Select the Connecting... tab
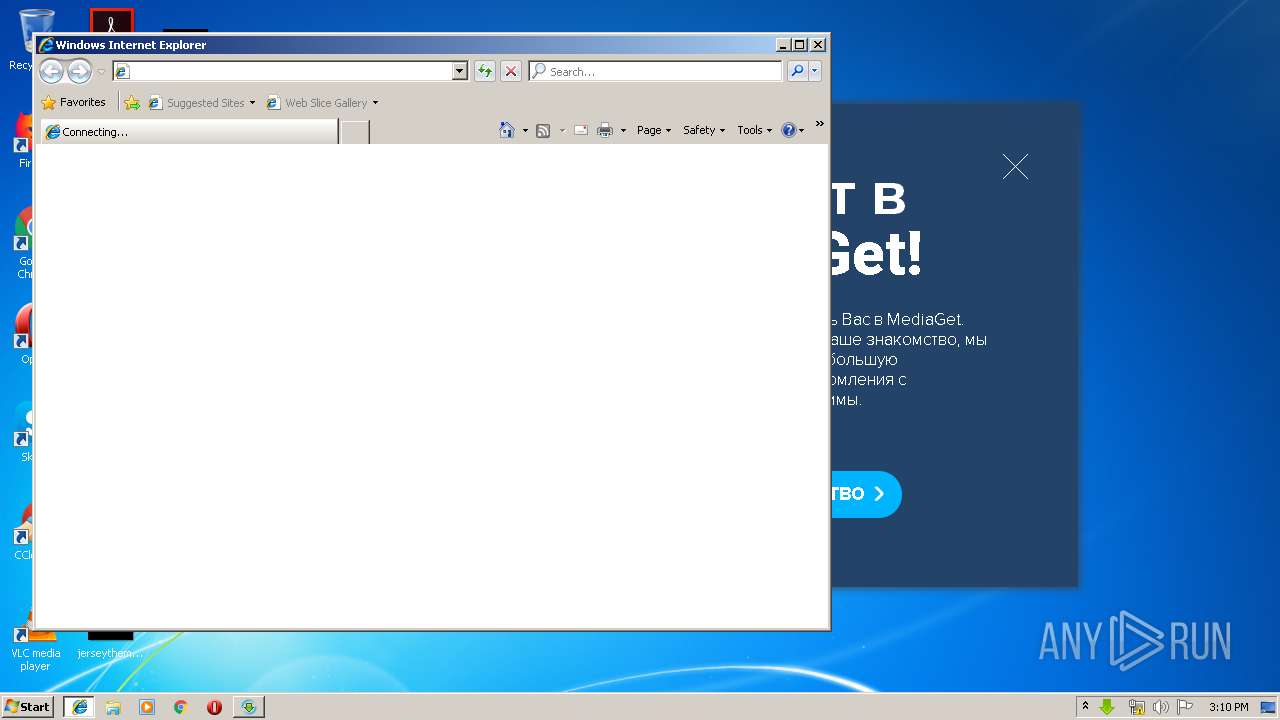Image resolution: width=1280 pixels, height=720 pixels. [189, 131]
